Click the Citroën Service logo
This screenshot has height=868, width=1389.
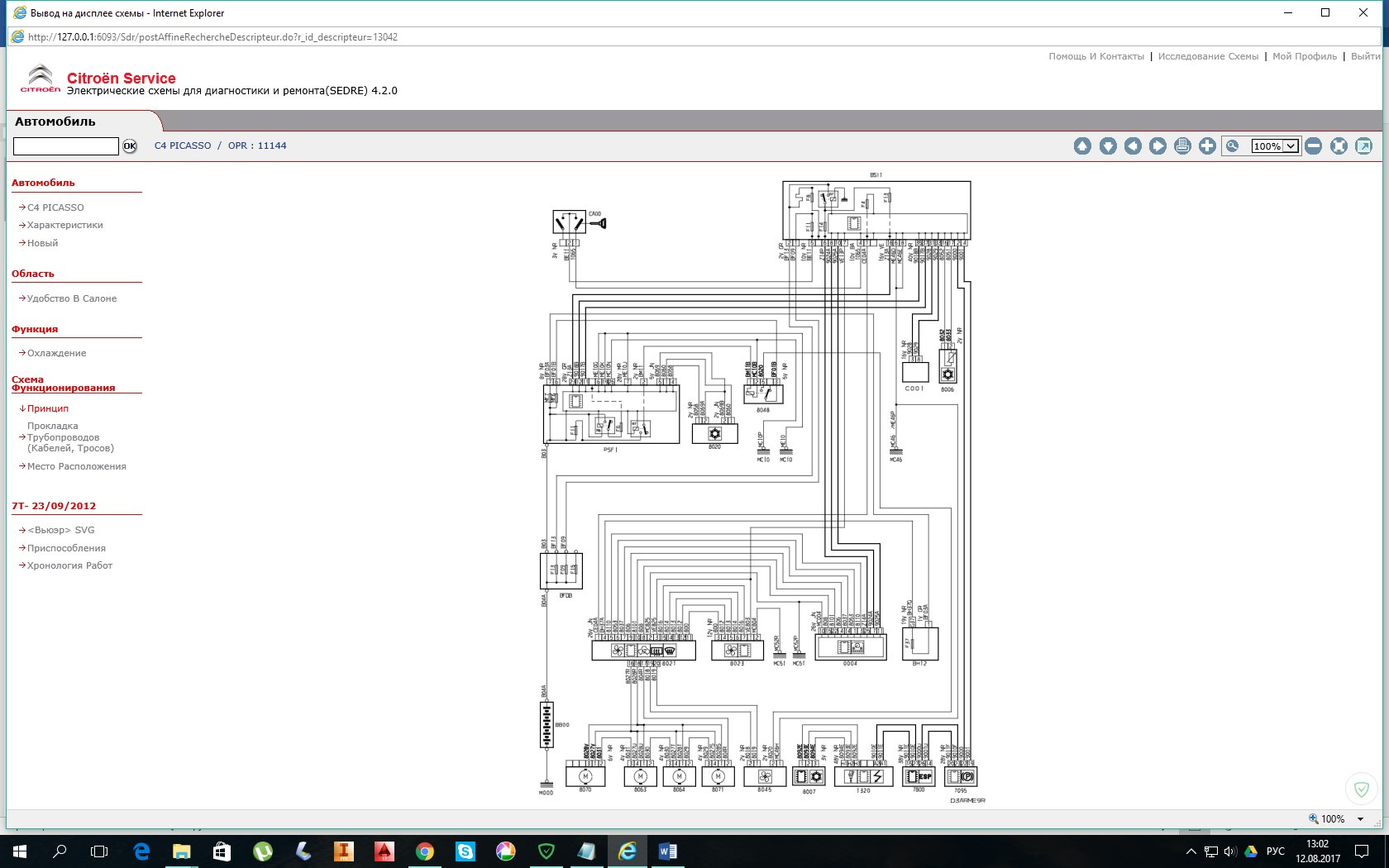[41, 79]
